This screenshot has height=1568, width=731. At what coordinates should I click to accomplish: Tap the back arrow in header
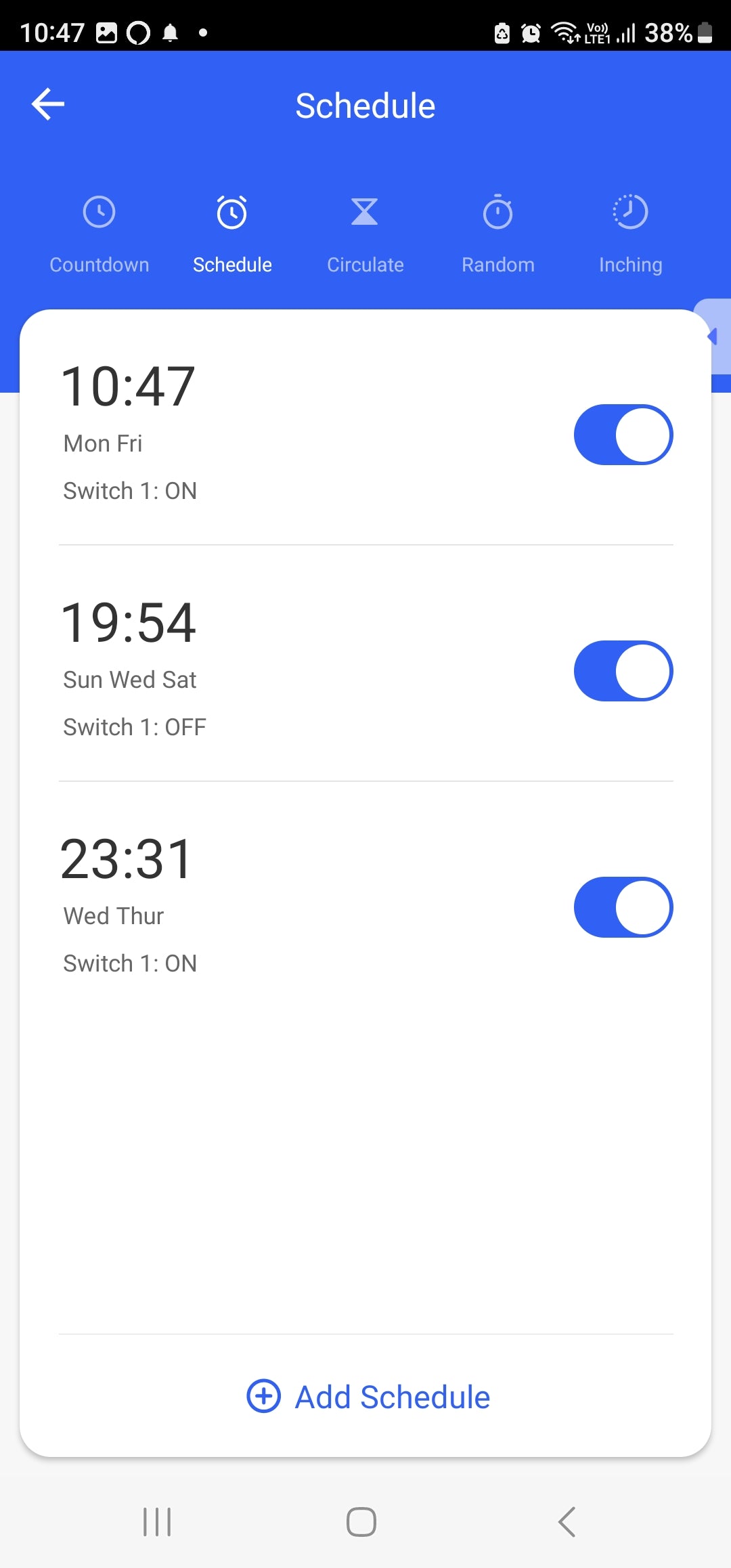coord(48,104)
